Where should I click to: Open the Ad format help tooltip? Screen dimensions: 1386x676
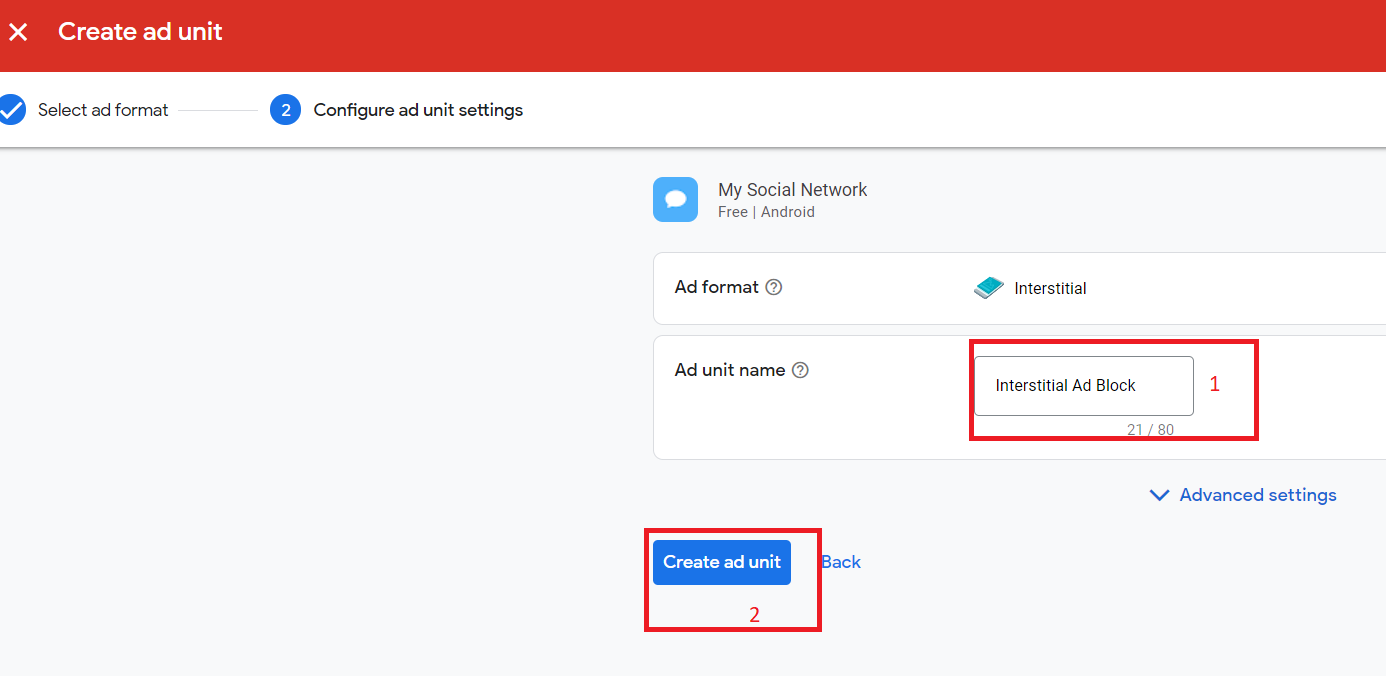[774, 287]
